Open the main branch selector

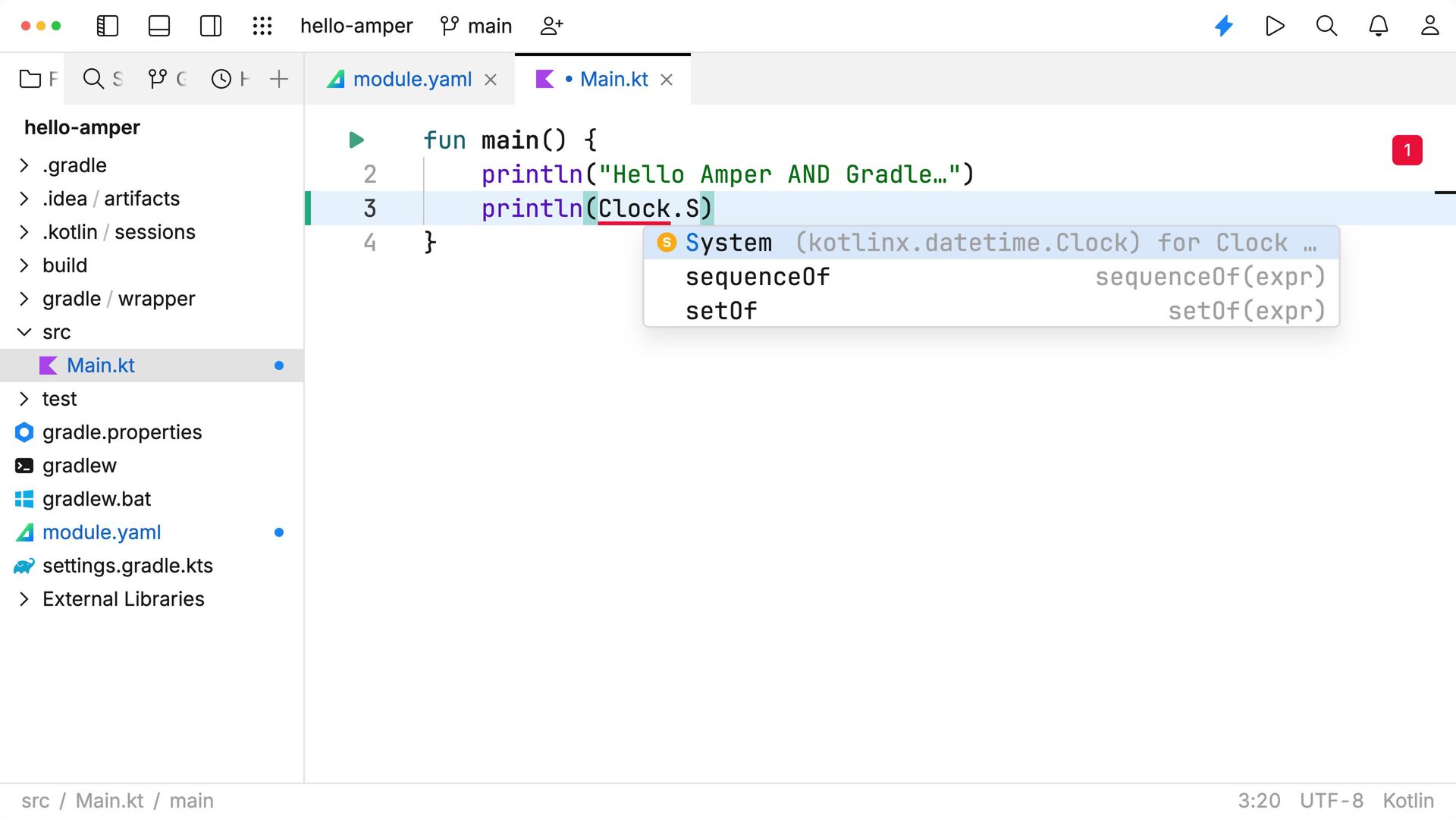476,26
